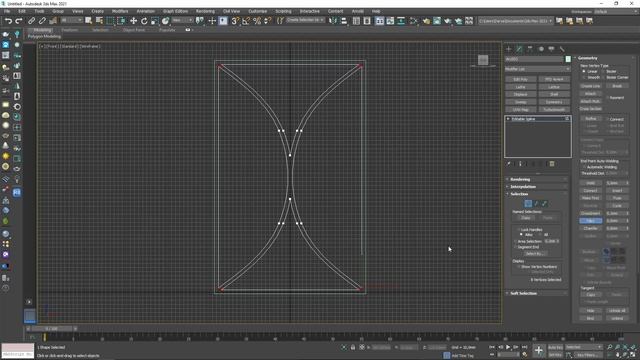The width and height of the screenshot is (640, 360).
Task: Click the ViewCube in viewport
Action: (483, 60)
